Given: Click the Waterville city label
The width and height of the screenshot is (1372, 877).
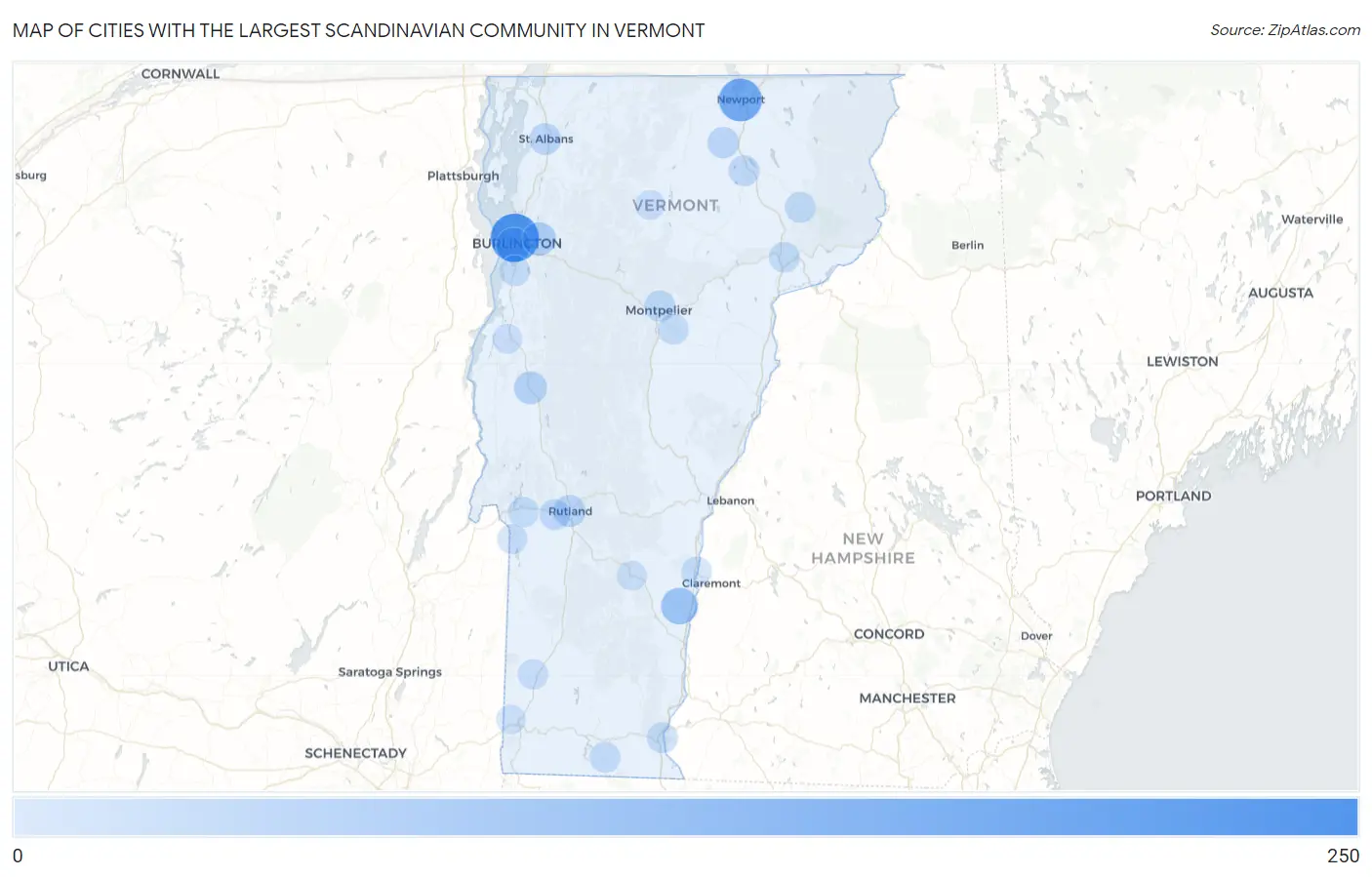Looking at the screenshot, I should click(1311, 219).
